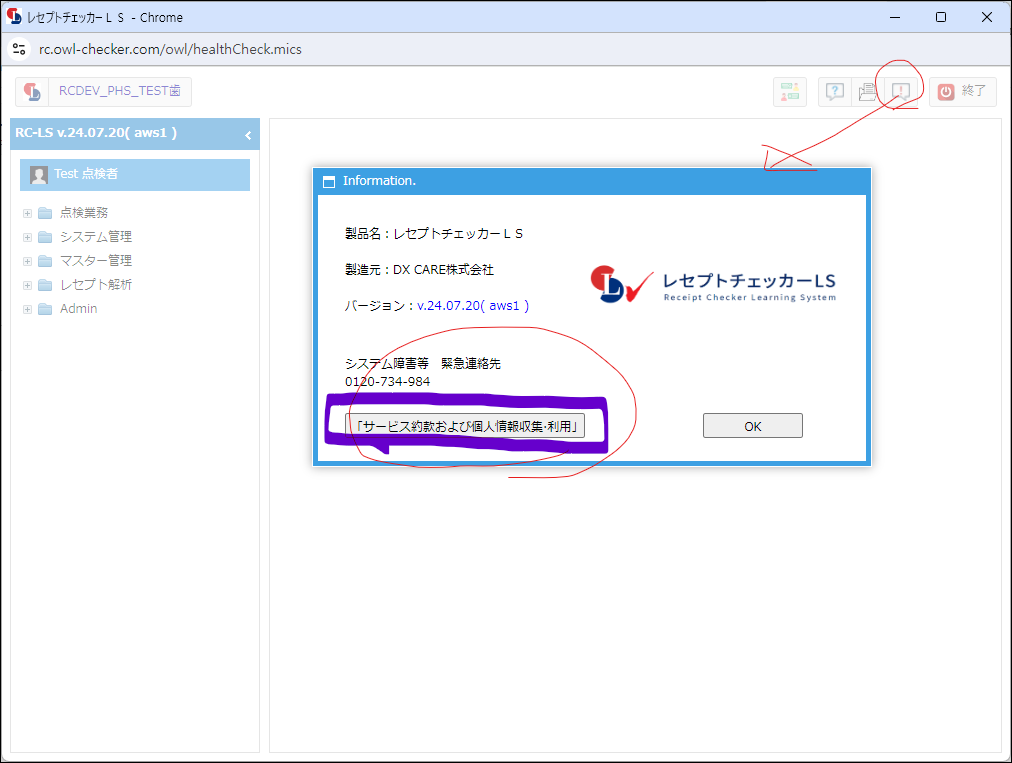The height and width of the screenshot is (763, 1012).
Task: Maximize the Chrome window
Action: click(x=941, y=17)
